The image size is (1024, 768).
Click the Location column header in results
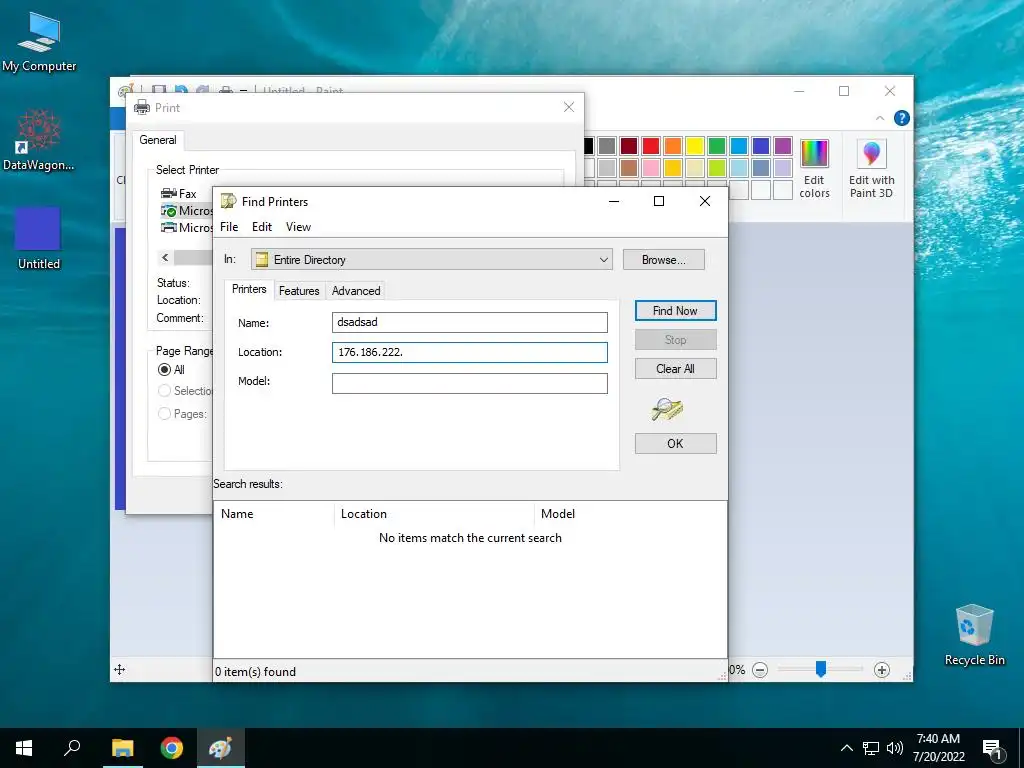(434, 515)
